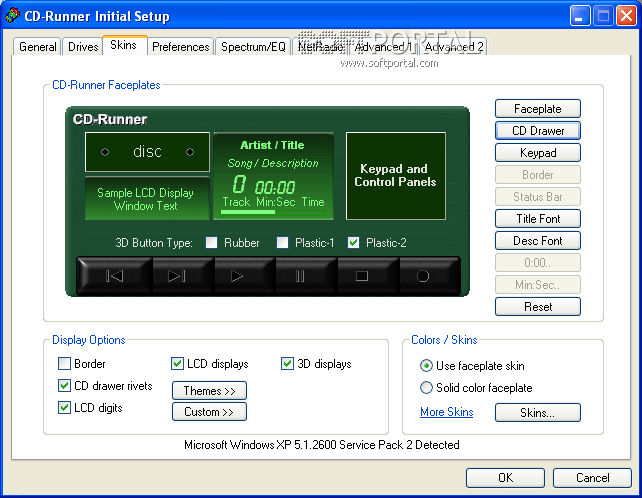The width and height of the screenshot is (642, 498).
Task: Expand the Themes >> options
Action: coord(209,390)
